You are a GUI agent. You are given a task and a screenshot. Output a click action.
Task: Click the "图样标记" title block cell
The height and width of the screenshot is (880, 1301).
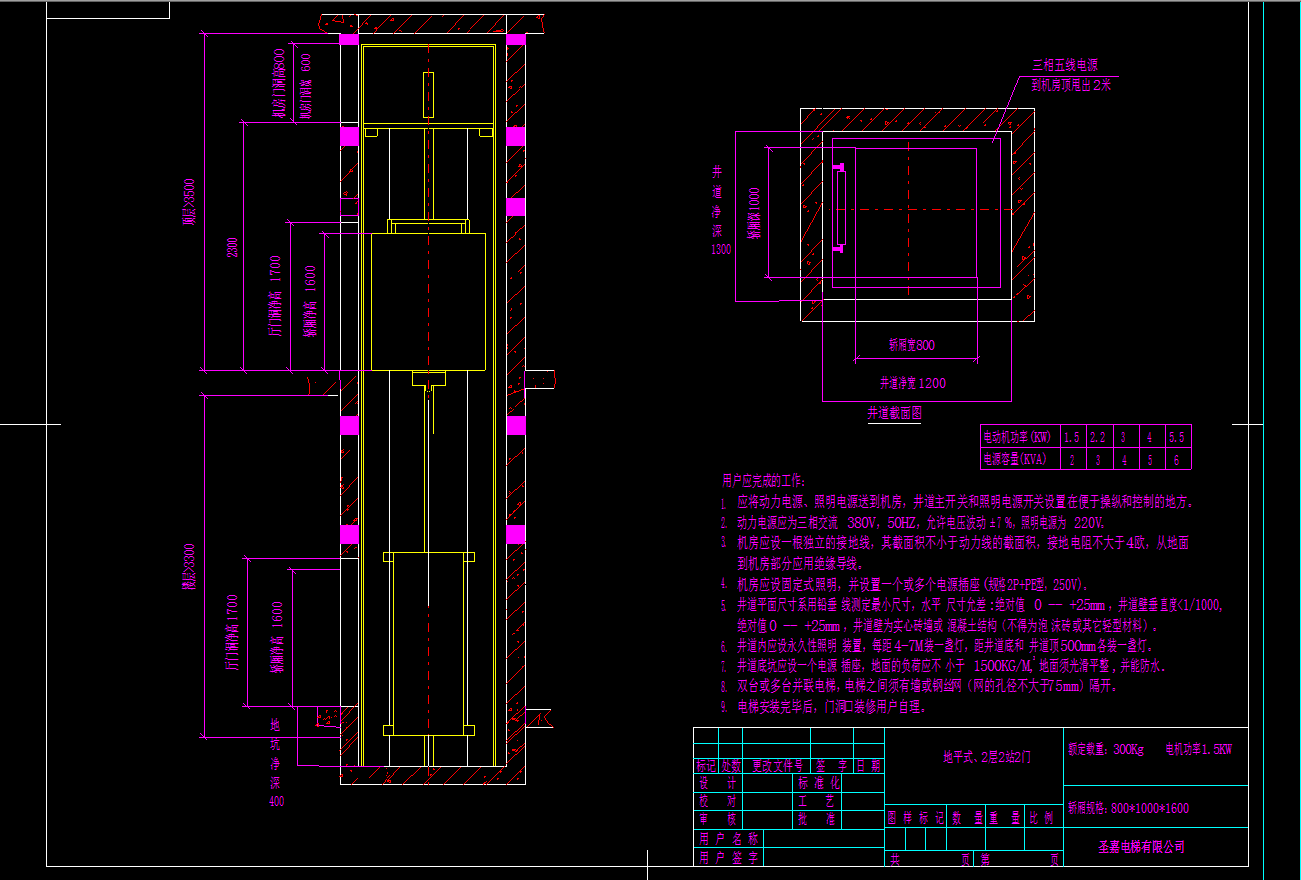(915, 817)
